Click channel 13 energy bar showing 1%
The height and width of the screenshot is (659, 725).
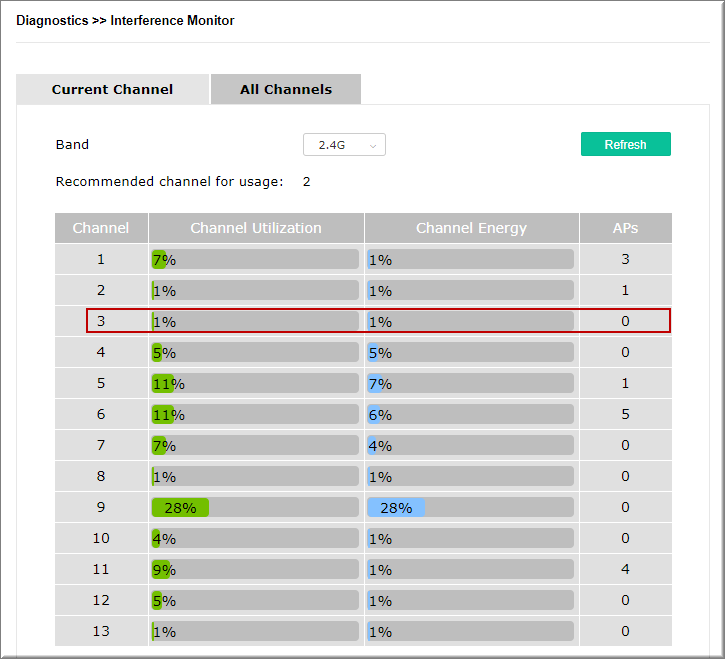click(x=471, y=631)
